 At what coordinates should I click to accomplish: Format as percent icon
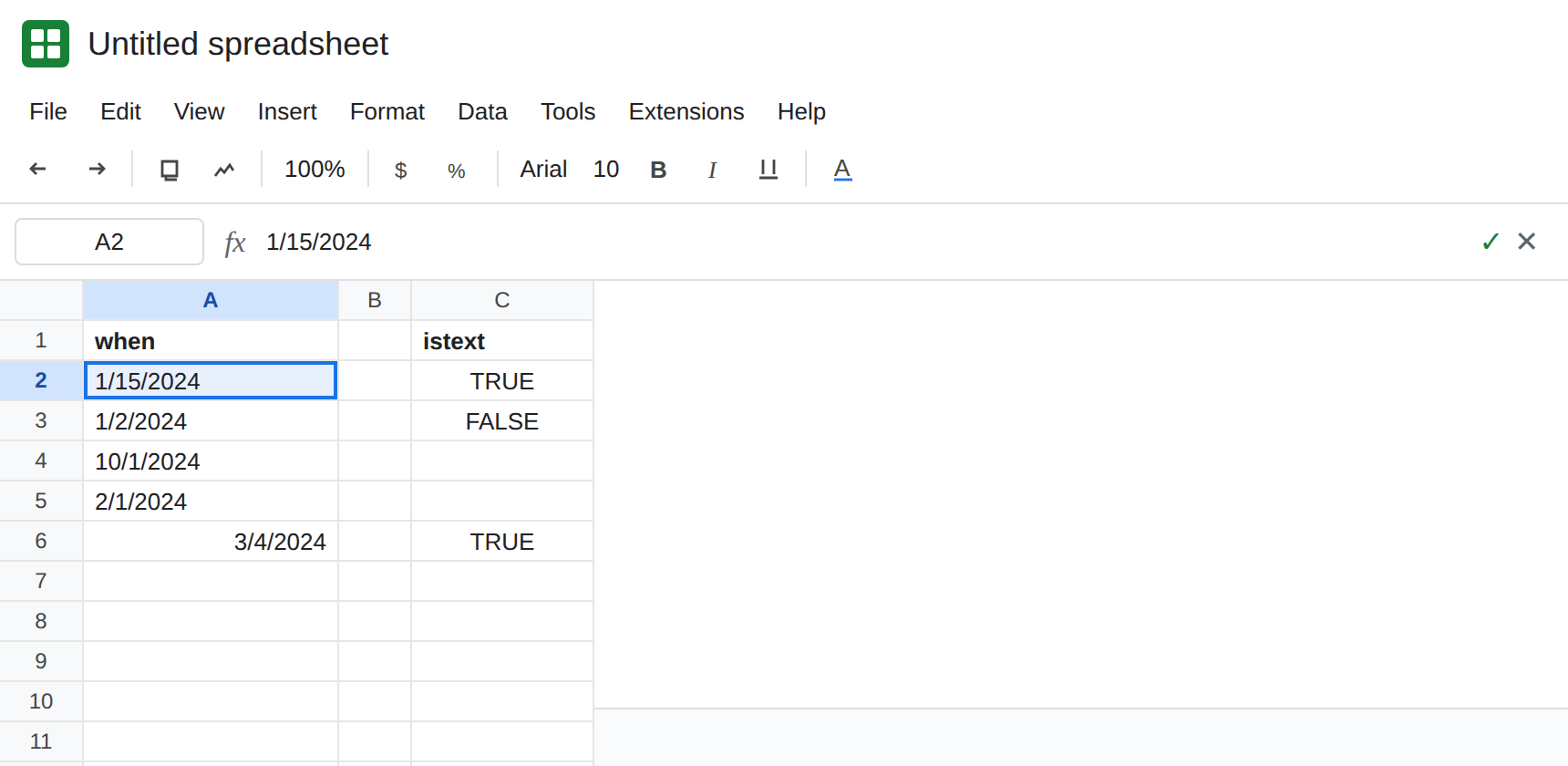click(457, 171)
